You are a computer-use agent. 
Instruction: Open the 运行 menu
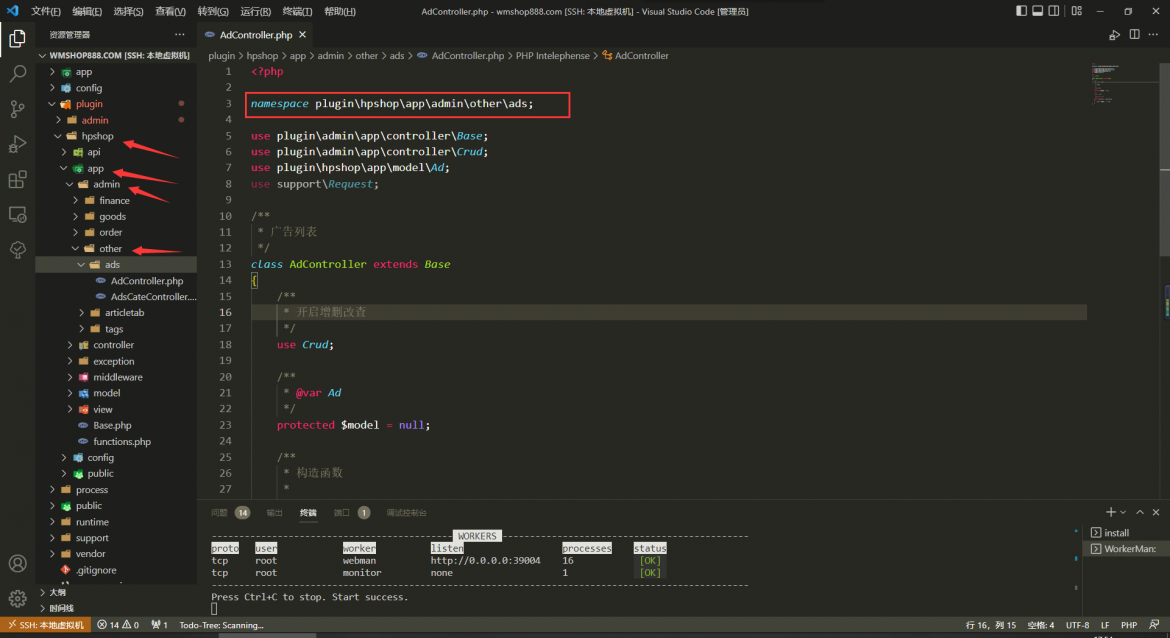click(255, 11)
